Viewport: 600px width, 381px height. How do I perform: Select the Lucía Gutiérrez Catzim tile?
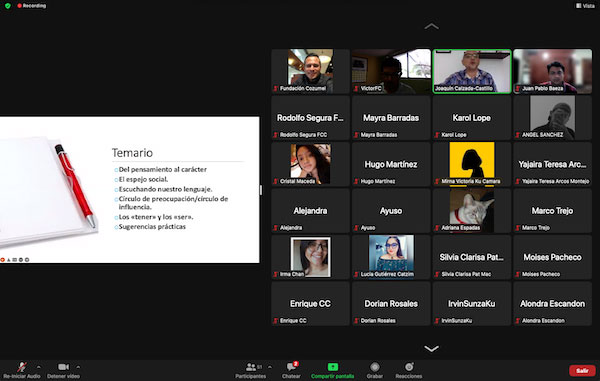(391, 257)
